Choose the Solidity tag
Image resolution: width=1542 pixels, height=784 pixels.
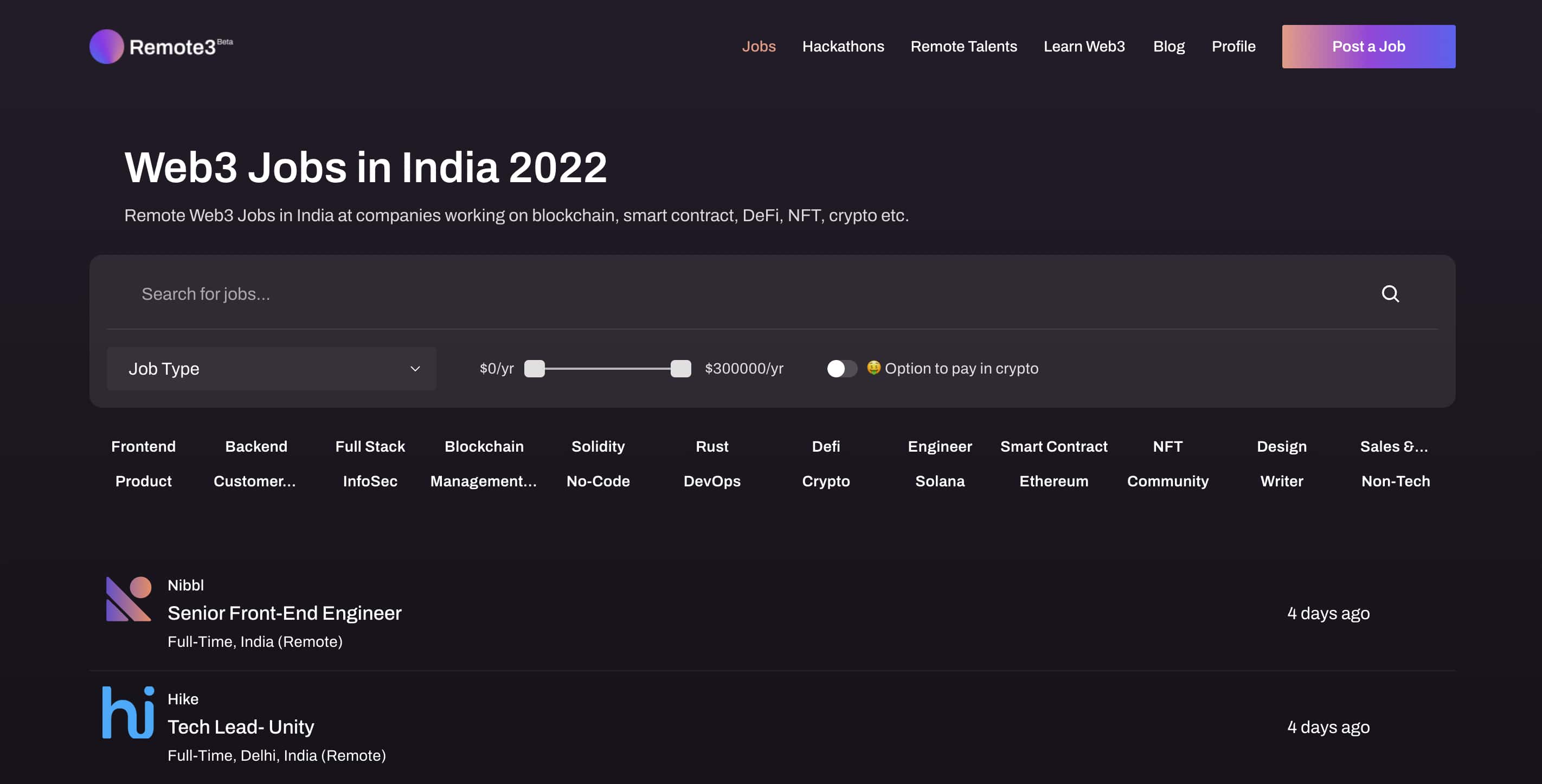coord(597,446)
